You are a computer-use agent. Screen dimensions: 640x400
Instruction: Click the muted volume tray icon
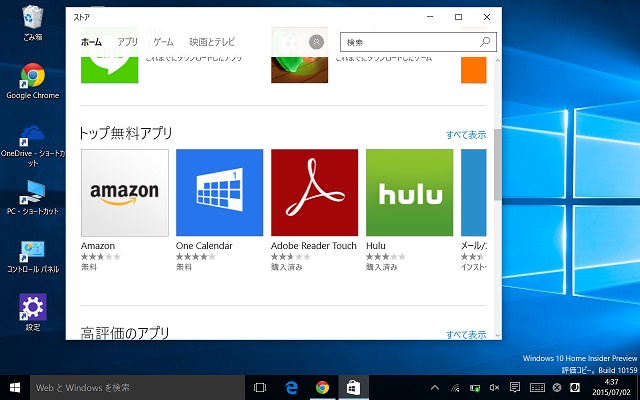[495, 388]
